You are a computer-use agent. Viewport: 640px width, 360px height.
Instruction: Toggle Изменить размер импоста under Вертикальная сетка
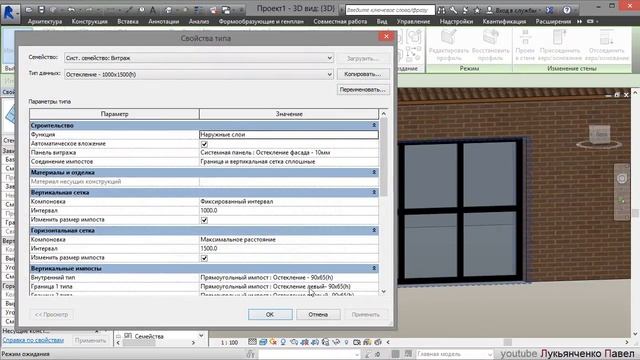[204, 220]
